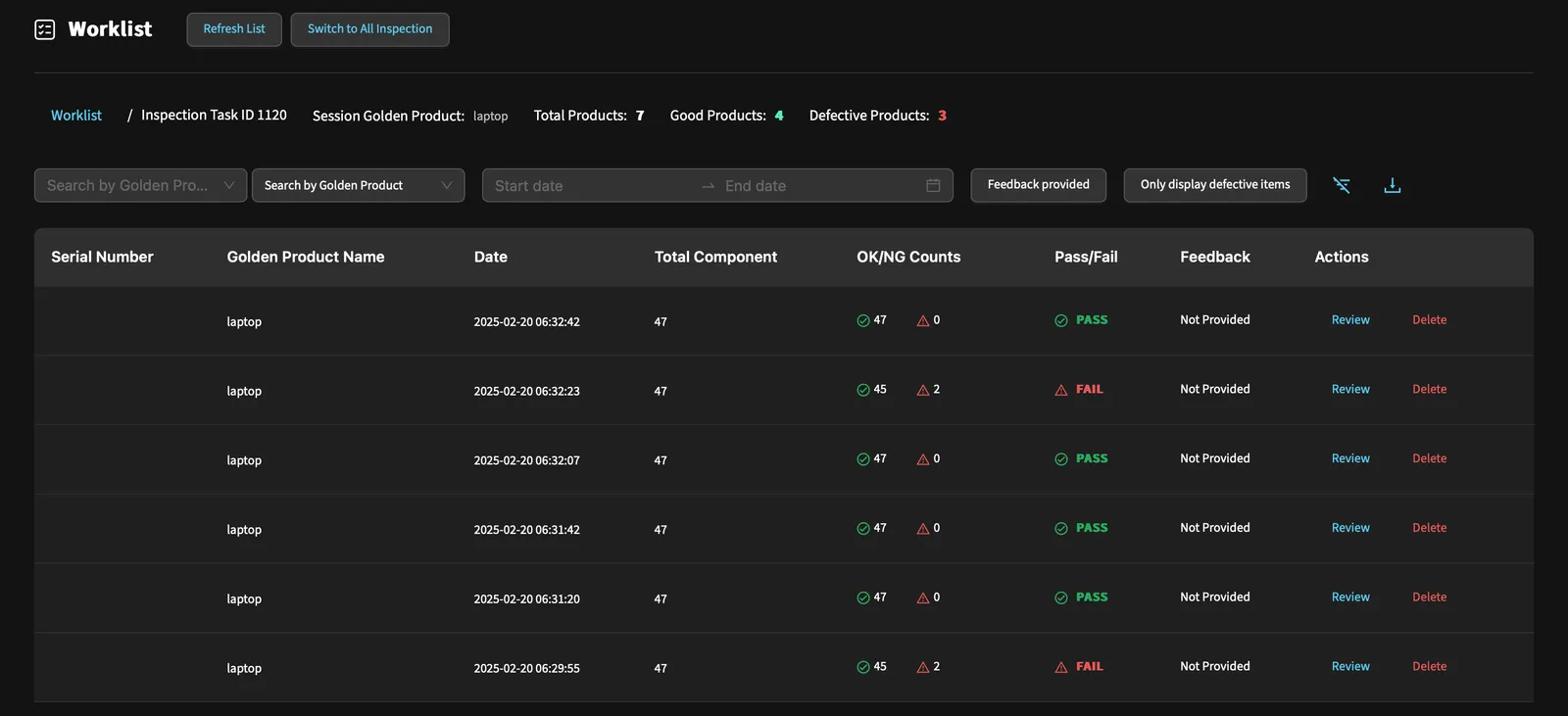Click the Worklist checklist icon beside the title
The image size is (1568, 716).
[x=45, y=29]
